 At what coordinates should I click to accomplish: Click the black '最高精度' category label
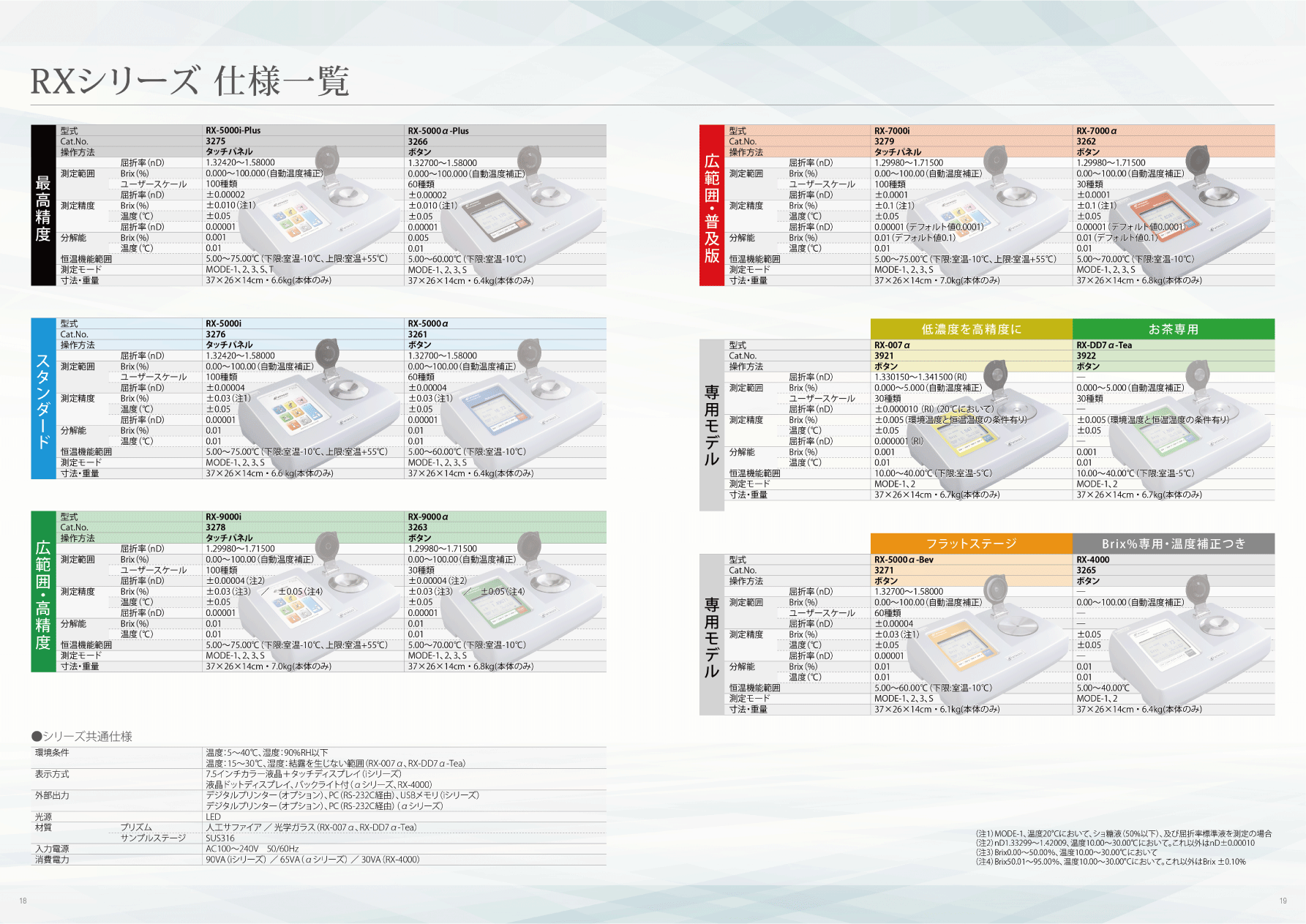[x=43, y=206]
